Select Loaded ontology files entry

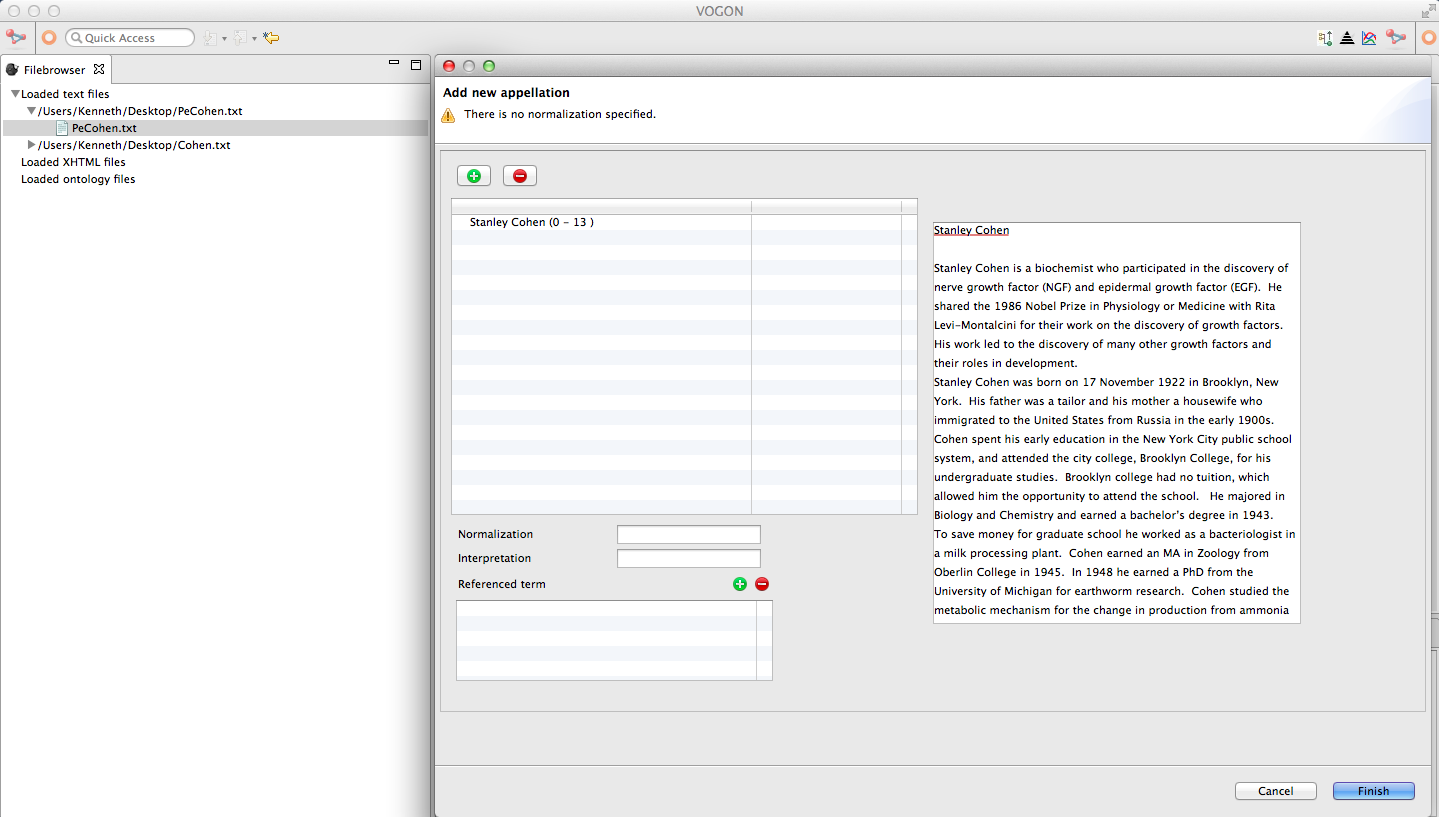click(78, 179)
